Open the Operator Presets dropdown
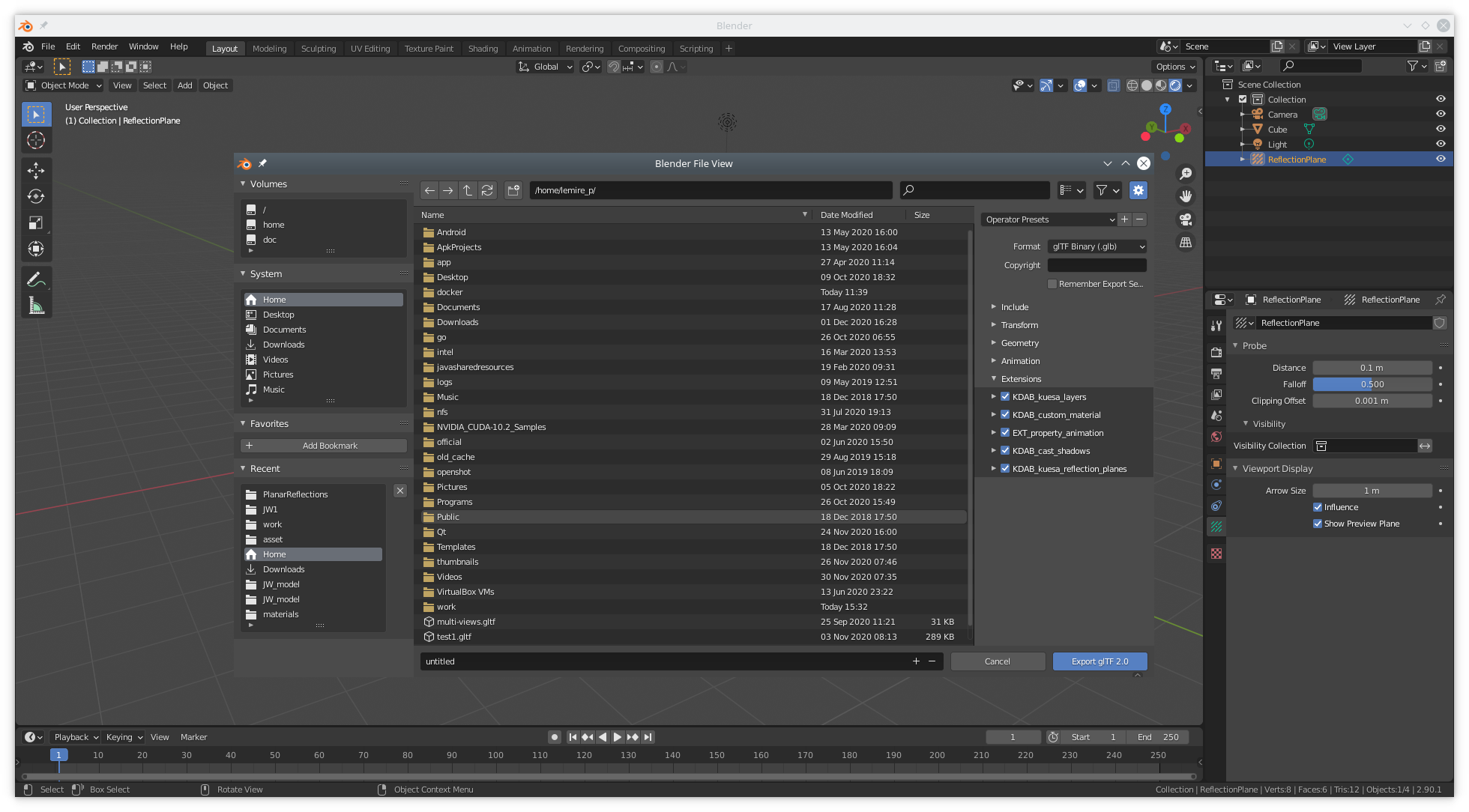This screenshot has width=1469, height=812. pos(1049,219)
